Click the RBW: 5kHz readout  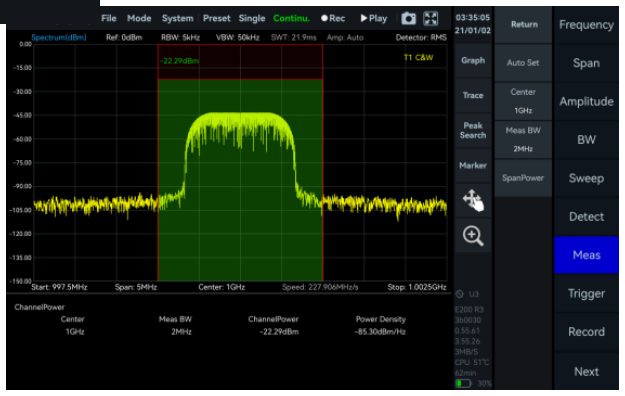click(180, 37)
